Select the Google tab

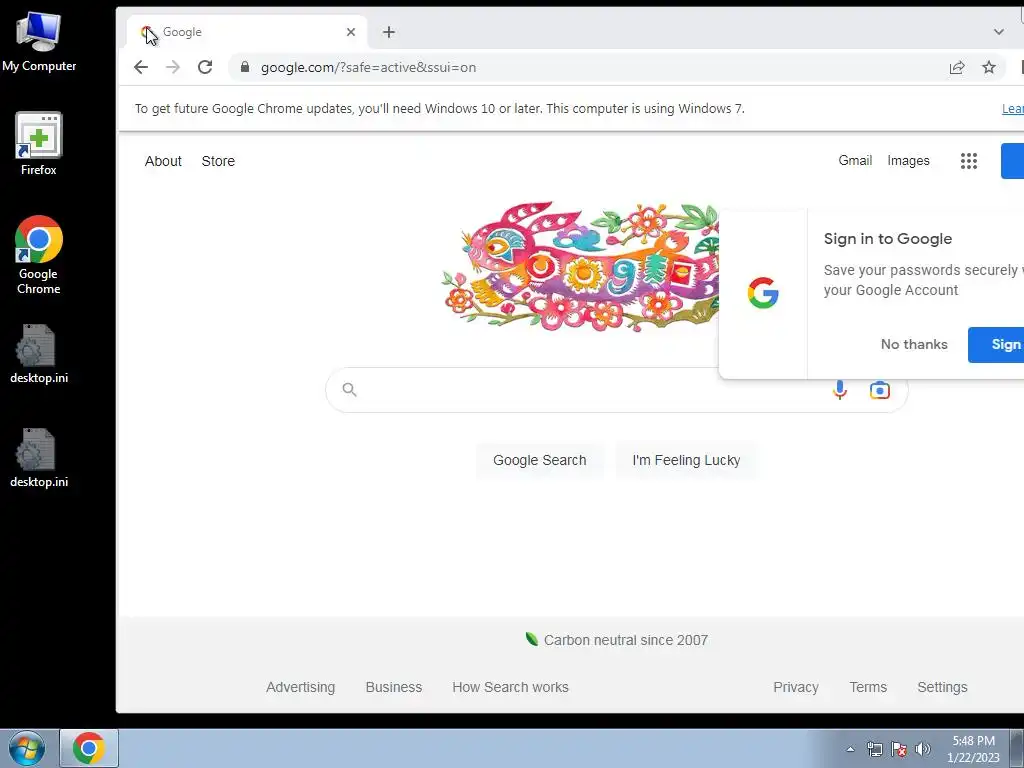pyautogui.click(x=247, y=32)
